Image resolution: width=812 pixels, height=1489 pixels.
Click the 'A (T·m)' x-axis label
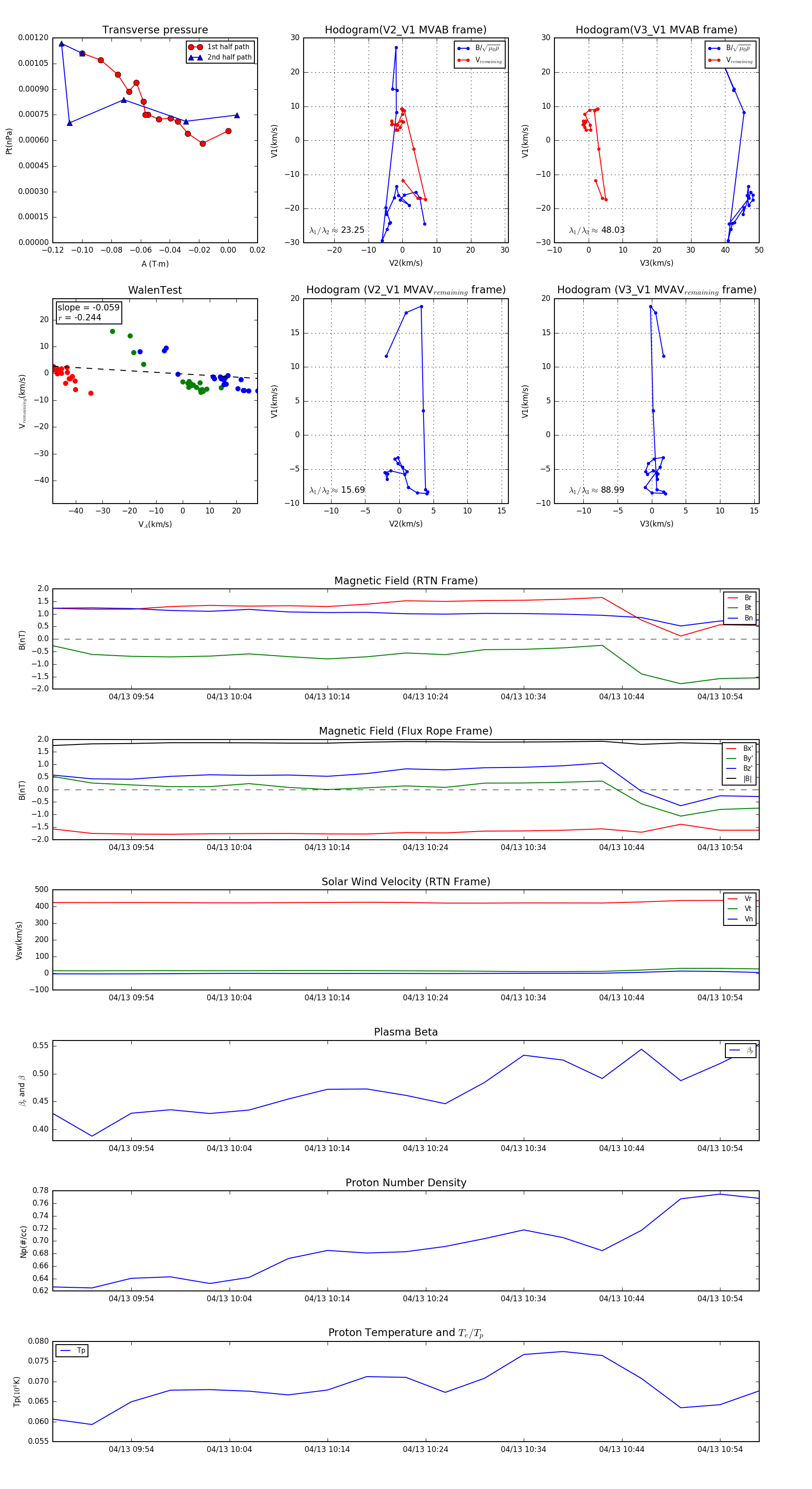[x=155, y=264]
